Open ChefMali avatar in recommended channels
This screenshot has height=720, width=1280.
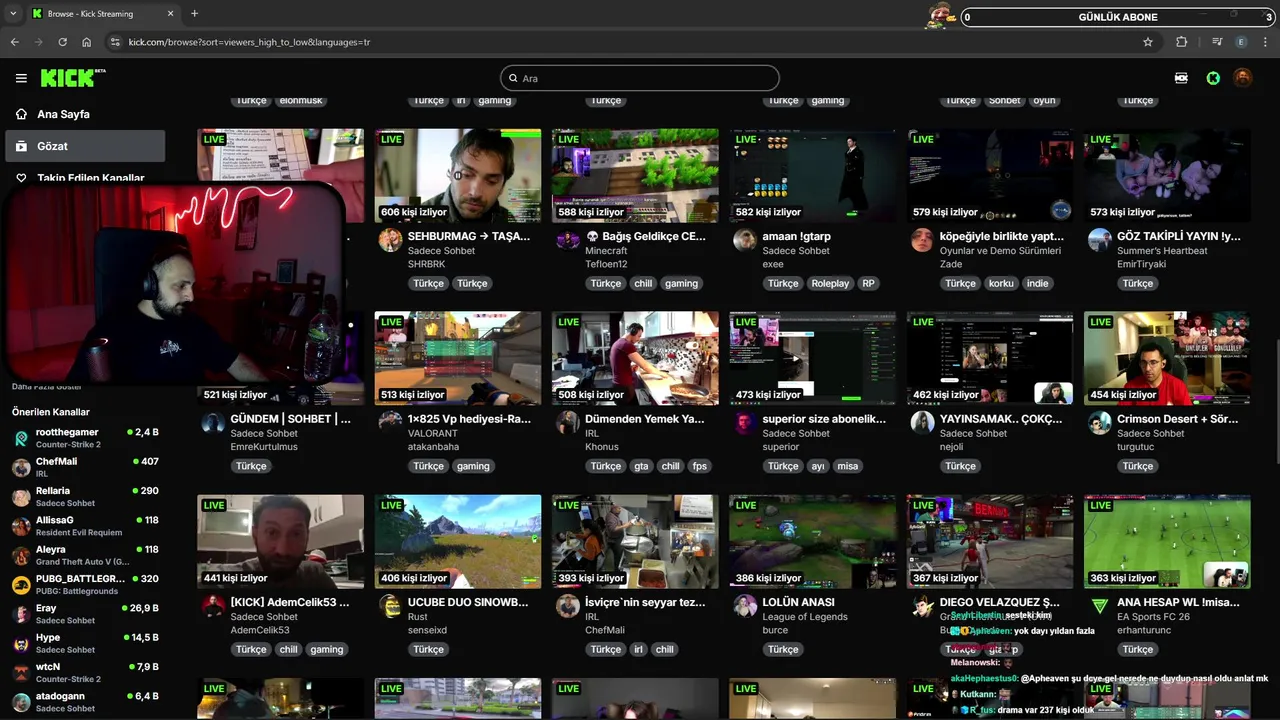click(21, 467)
